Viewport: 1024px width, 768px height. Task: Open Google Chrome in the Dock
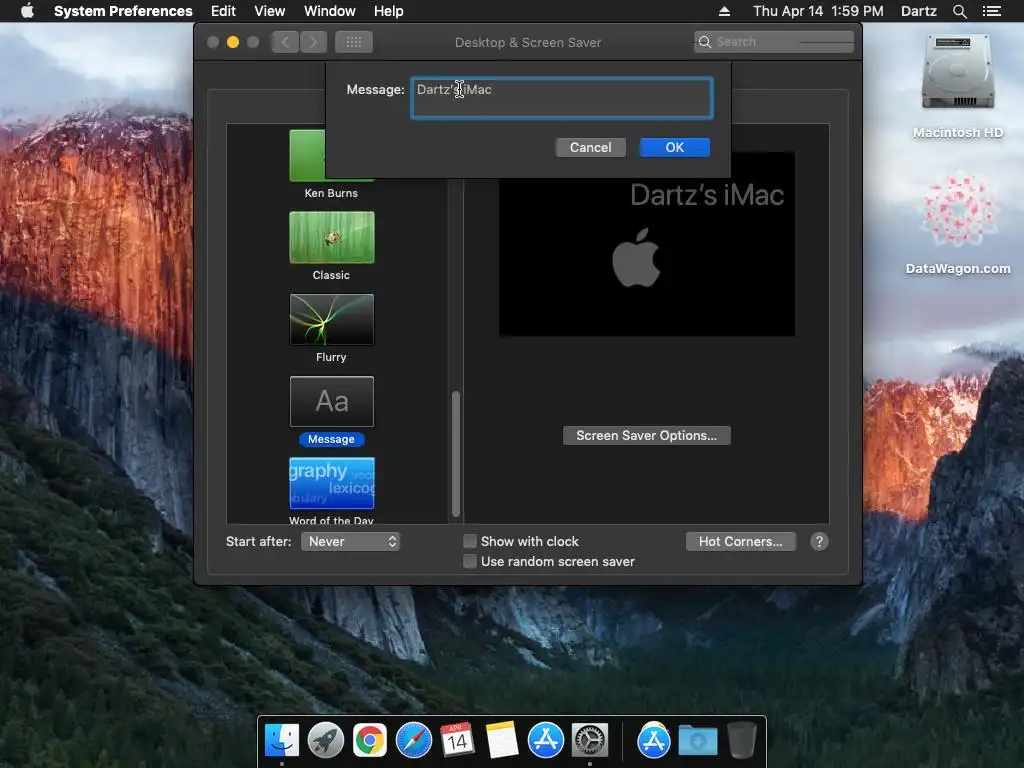[370, 741]
